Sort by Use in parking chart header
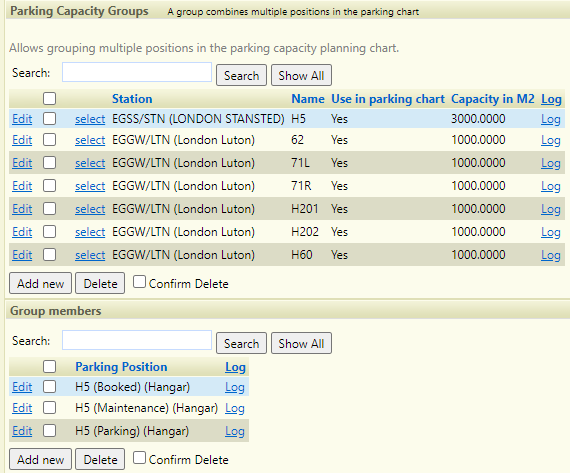The width and height of the screenshot is (570, 473). pos(388,99)
